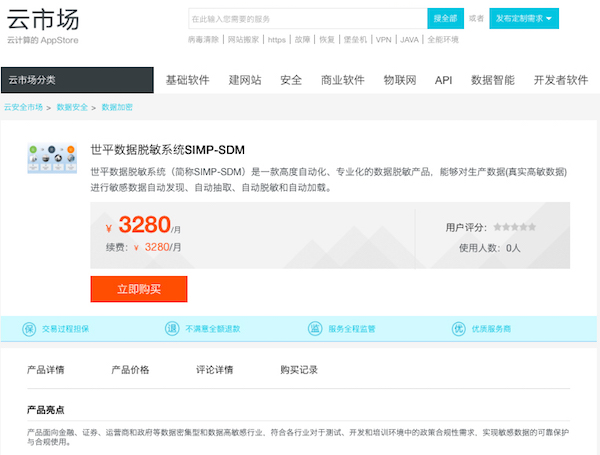The height and width of the screenshot is (455, 600).
Task: Click the 优 quality provider icon
Action: point(458,328)
